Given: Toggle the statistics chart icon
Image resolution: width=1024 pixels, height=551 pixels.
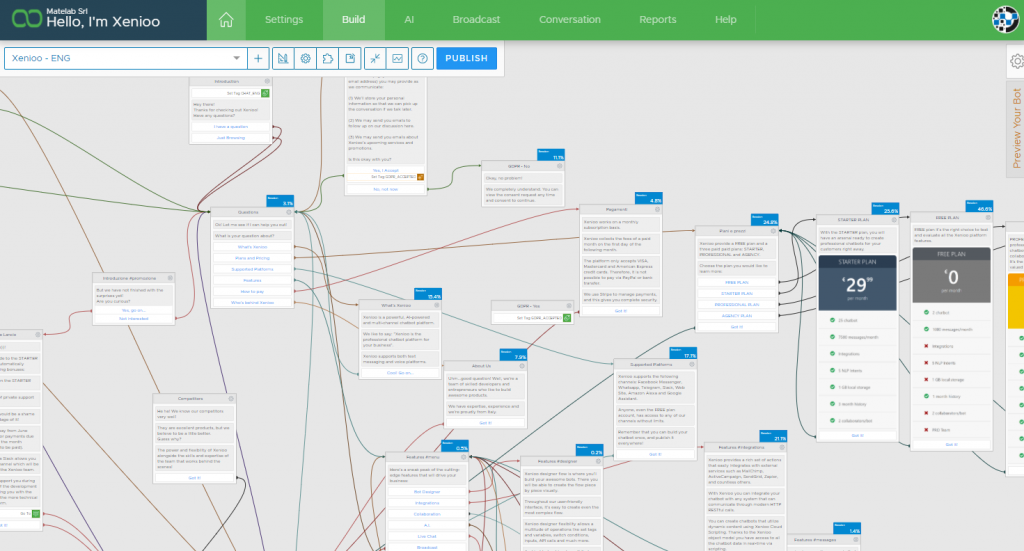Looking at the screenshot, I should tap(398, 58).
